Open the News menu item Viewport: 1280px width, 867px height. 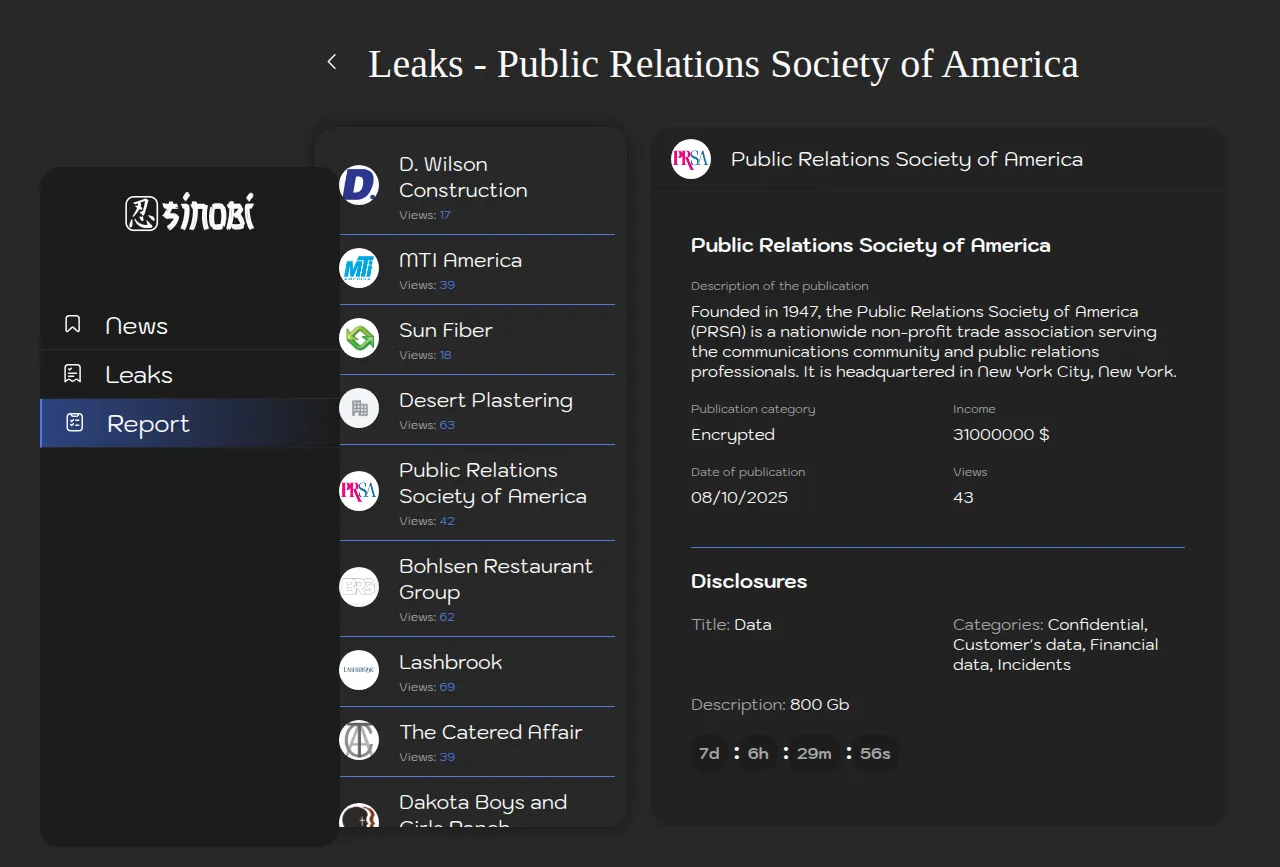click(137, 326)
